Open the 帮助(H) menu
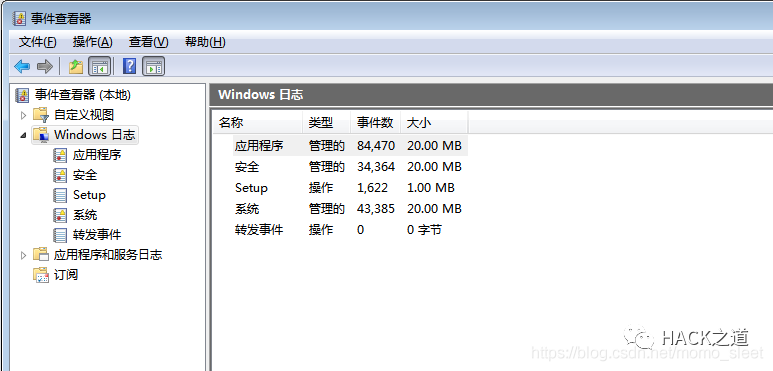Image resolution: width=773 pixels, height=371 pixels. click(x=205, y=42)
